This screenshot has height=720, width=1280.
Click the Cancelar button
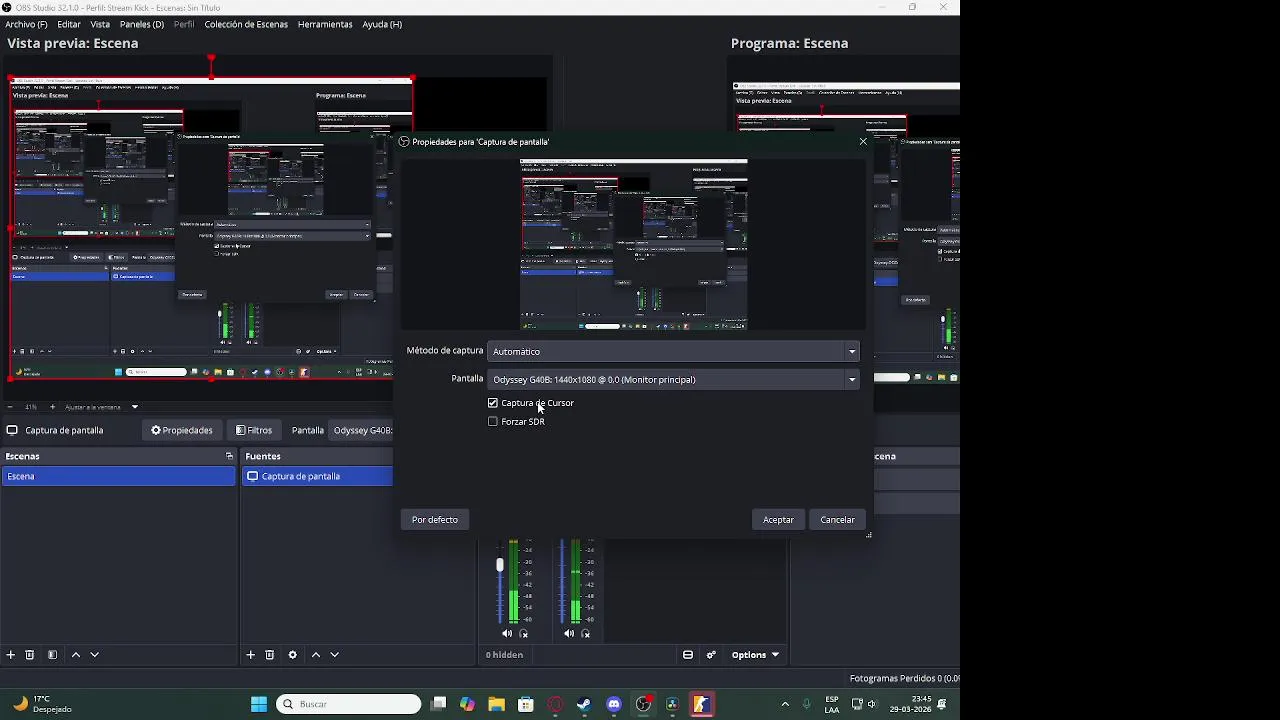[837, 520]
